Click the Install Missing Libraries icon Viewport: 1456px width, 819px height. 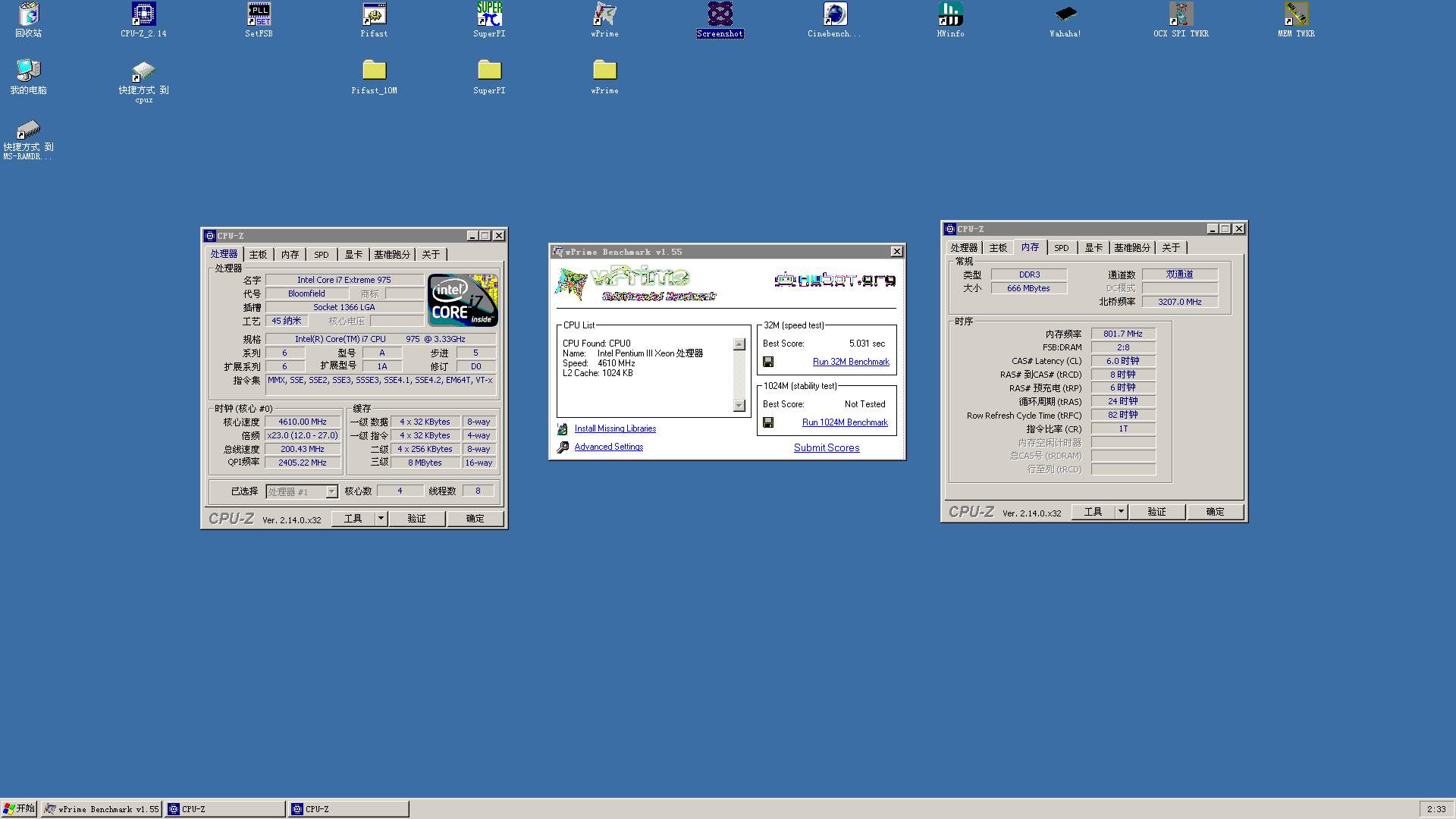click(x=563, y=429)
